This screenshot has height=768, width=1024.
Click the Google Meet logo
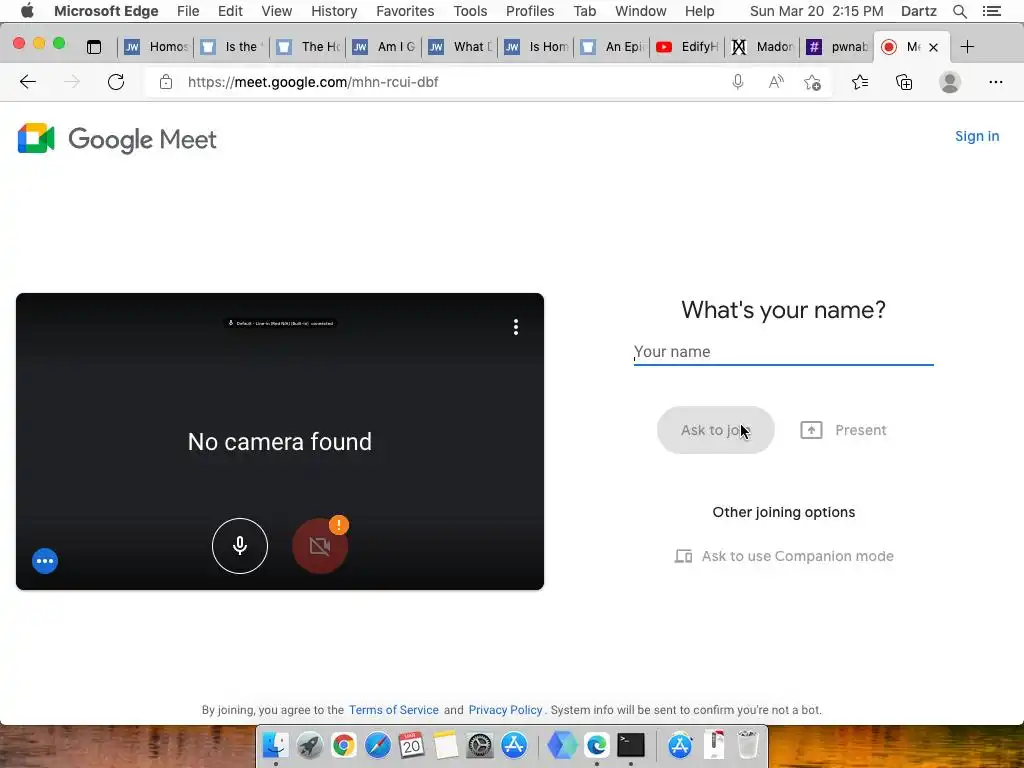[x=117, y=138]
